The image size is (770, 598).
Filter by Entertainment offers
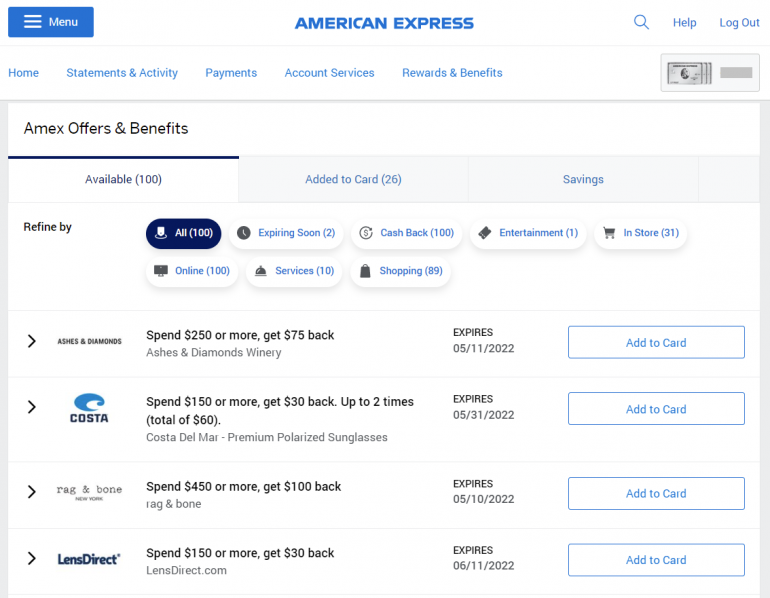coord(528,233)
